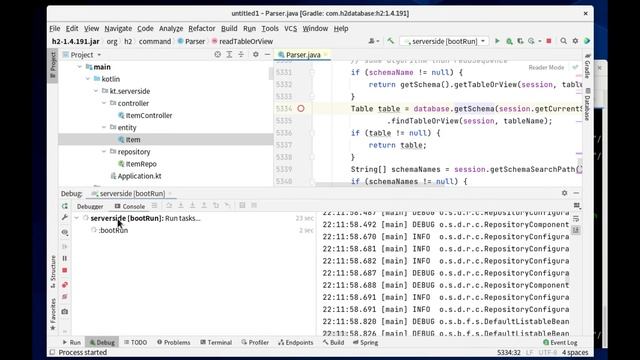
Task: Click the Profiler run icon in toolbar
Action: click(531, 41)
